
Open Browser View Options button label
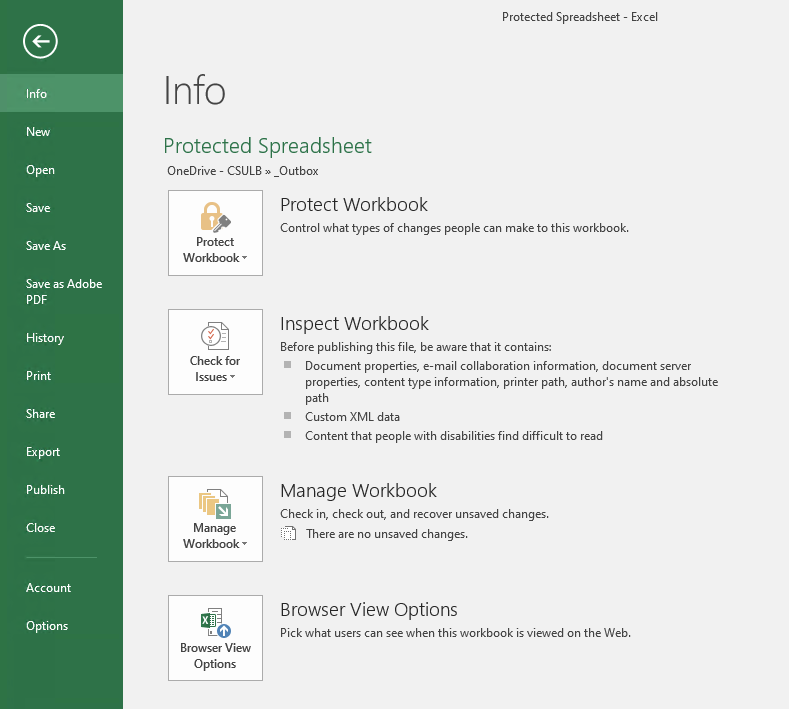(215, 656)
